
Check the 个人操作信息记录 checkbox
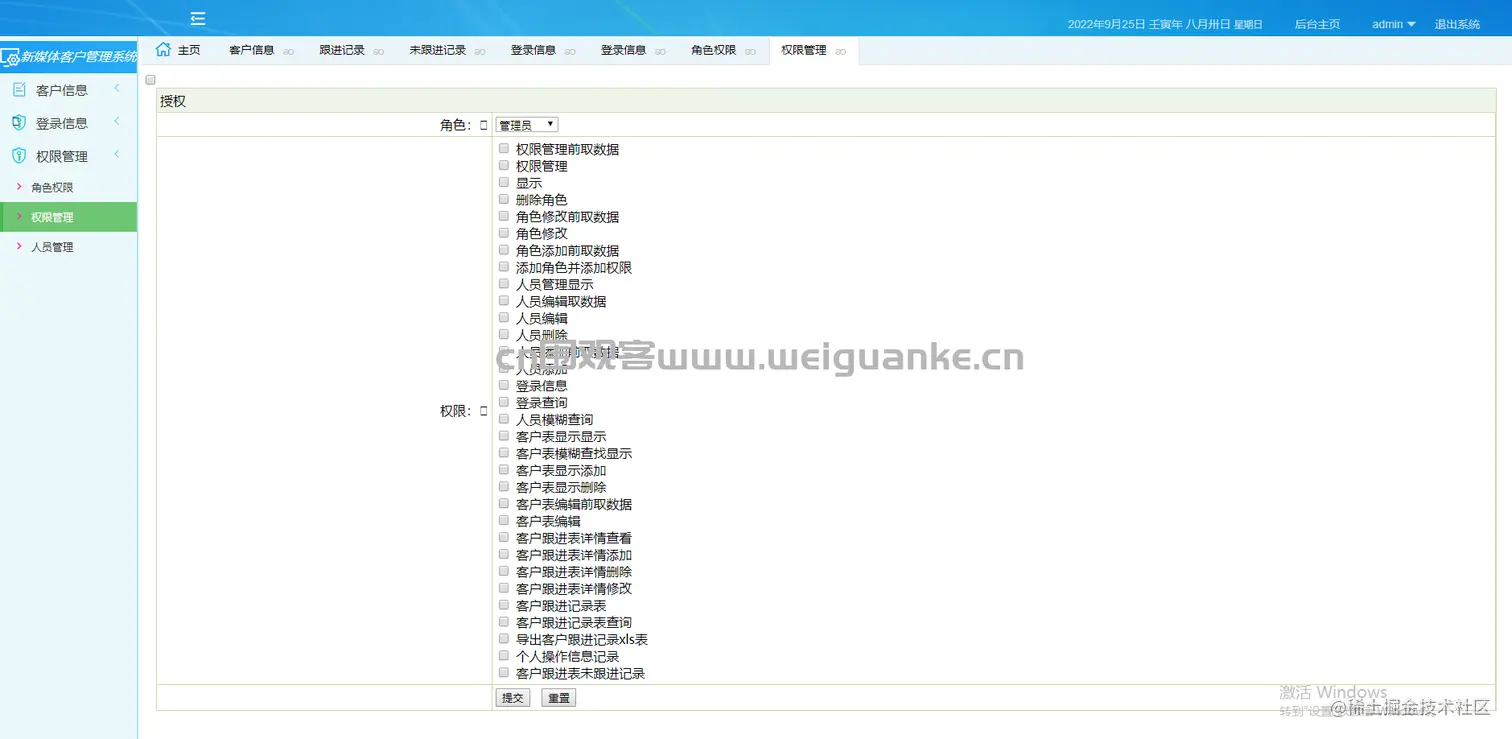pos(504,656)
